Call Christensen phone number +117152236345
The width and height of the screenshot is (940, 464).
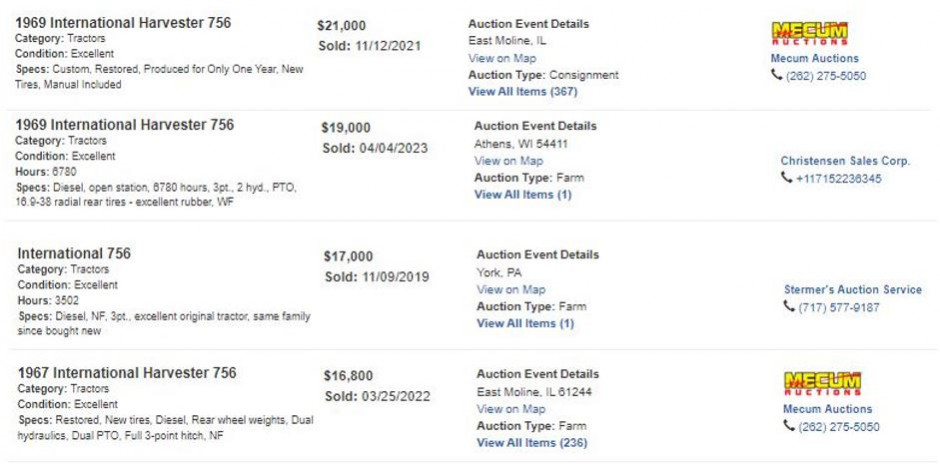[839, 179]
